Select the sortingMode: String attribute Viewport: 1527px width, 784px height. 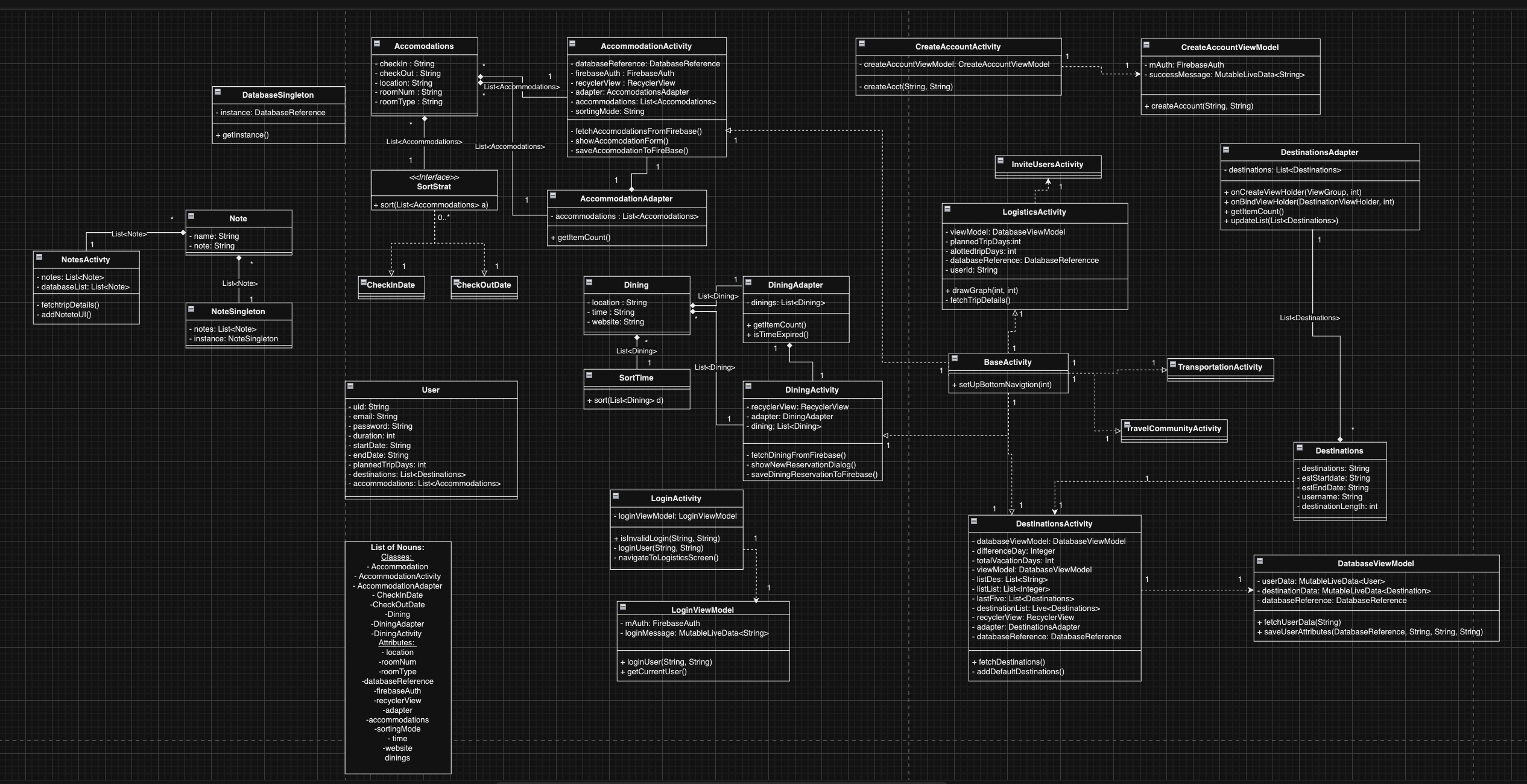click(x=609, y=112)
